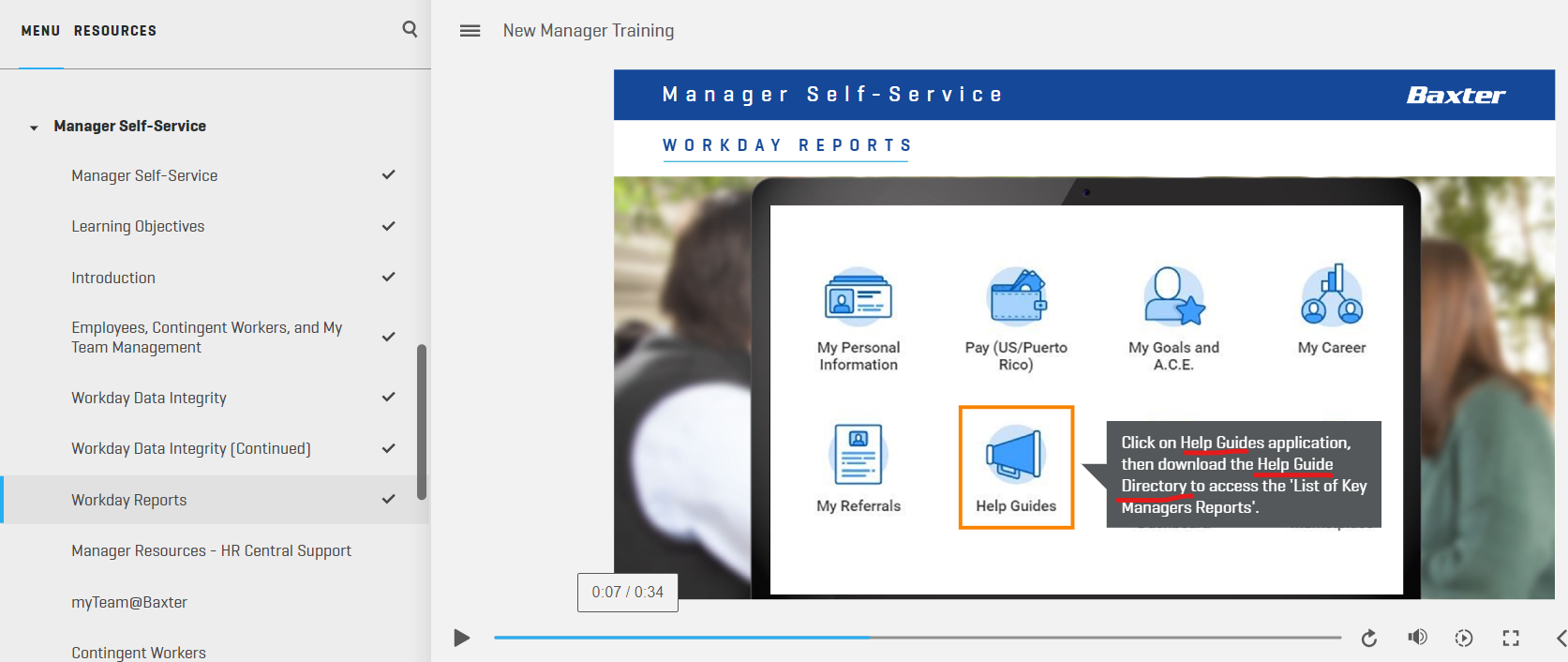Click the Pay (US/Puerto Rico) wallet icon
The height and width of the screenshot is (662, 1568).
pos(1017,295)
